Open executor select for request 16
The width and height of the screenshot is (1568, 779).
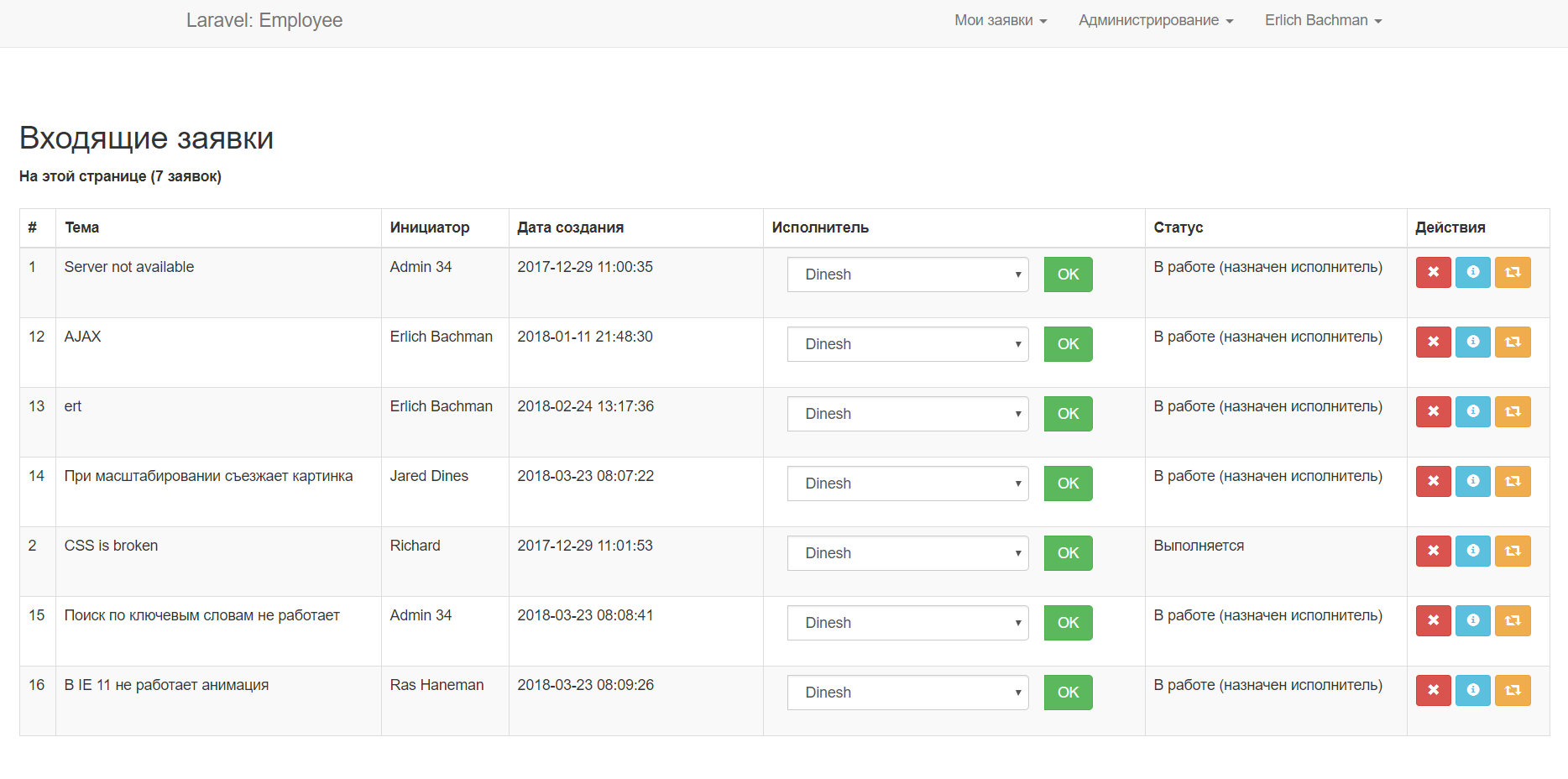907,693
